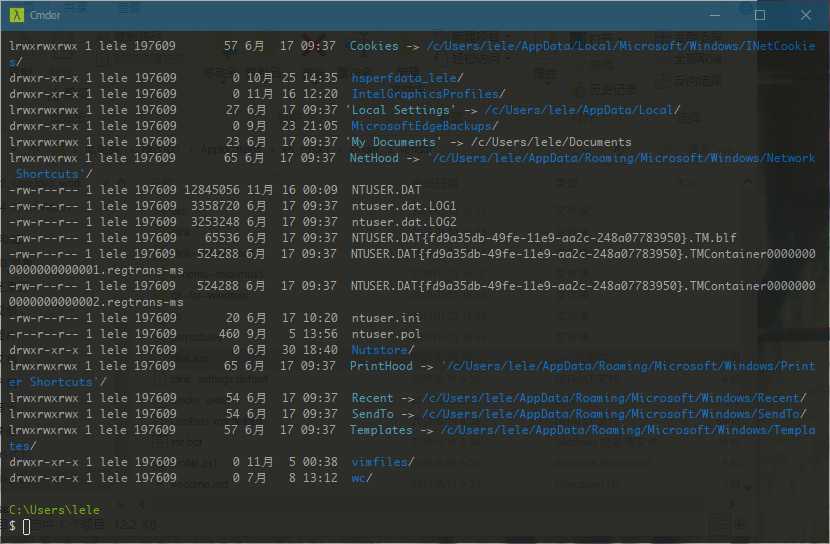This screenshot has width=830, height=544.
Task: Maximize the Cmder window
Action: tap(760, 15)
